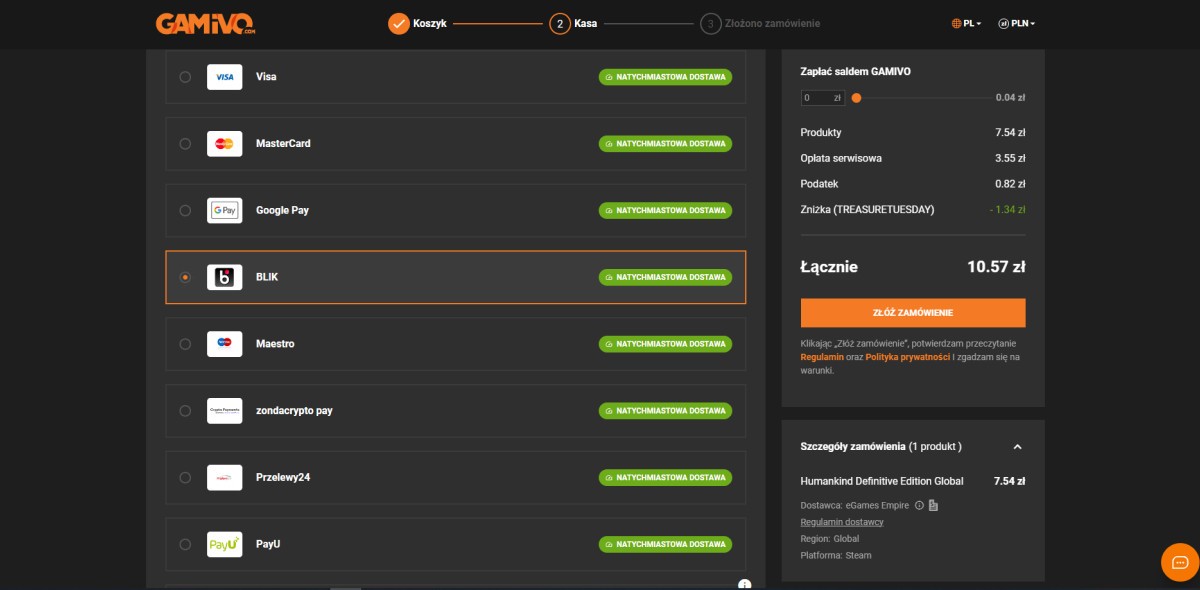Click the Zniżka (TREASURETUESDAY) discount text
The height and width of the screenshot is (590, 1200).
pyautogui.click(x=867, y=210)
